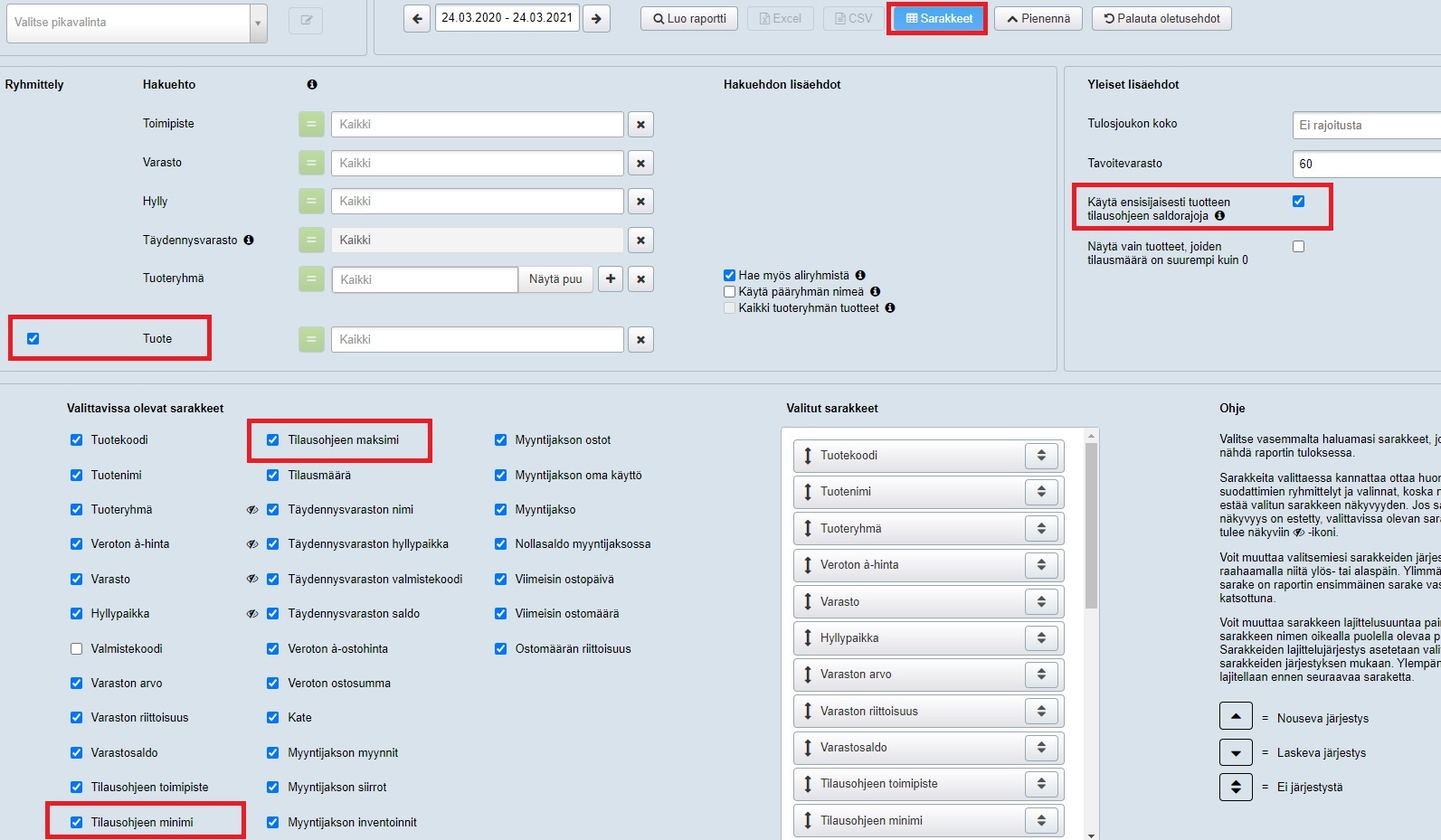Open the Tulosjoukon koko dropdown

pyautogui.click(x=1366, y=126)
